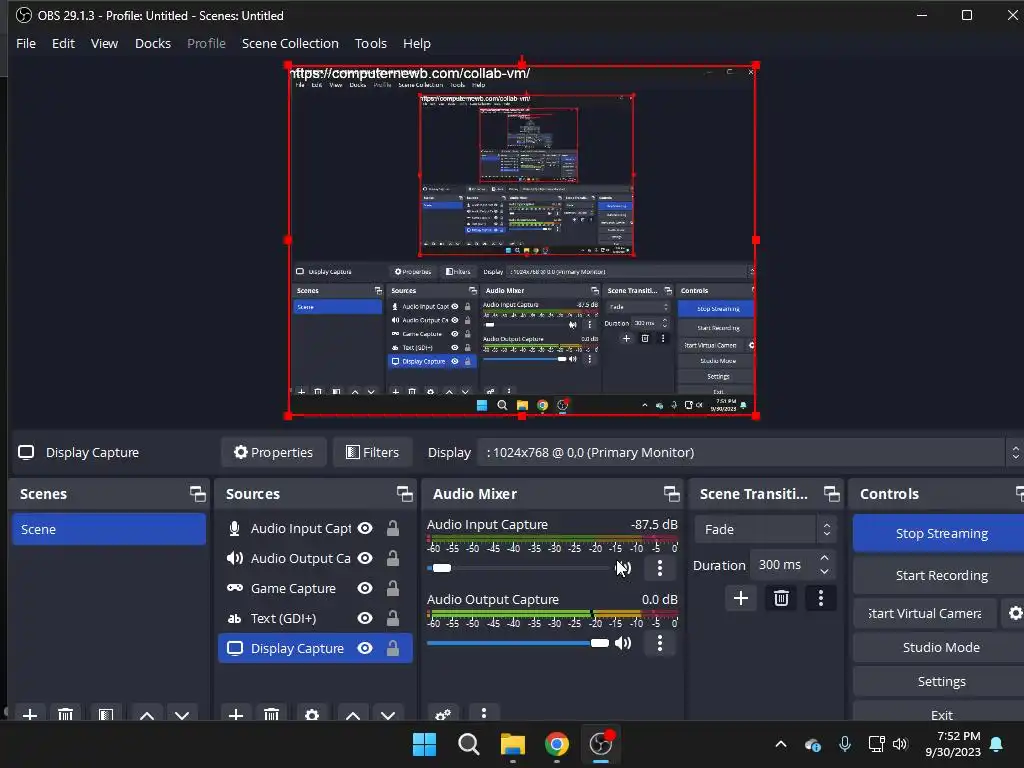The height and width of the screenshot is (768, 1024).
Task: Move scene down arrow in Scenes panel
Action: 182,715
